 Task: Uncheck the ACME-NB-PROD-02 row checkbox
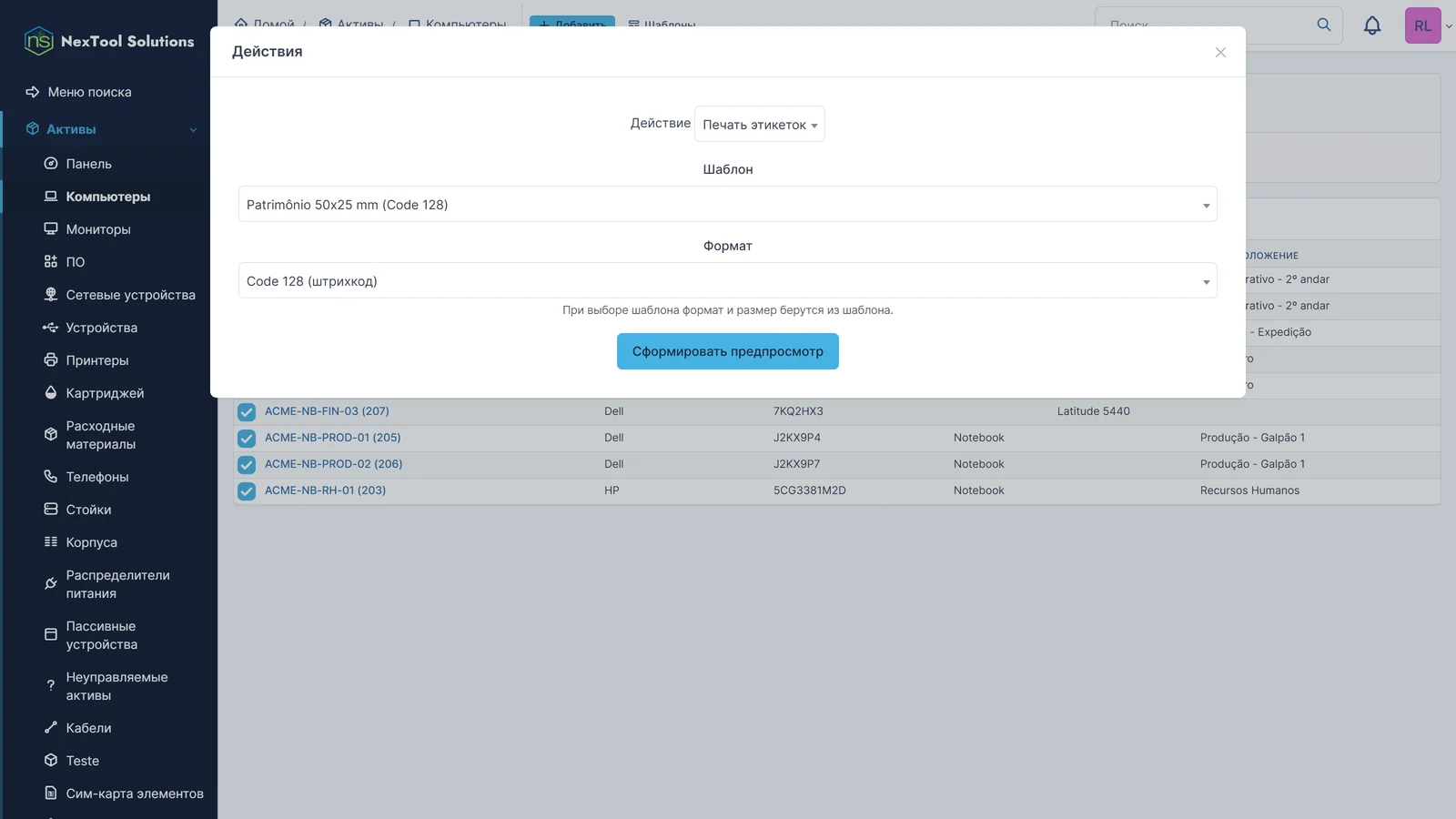247,465
